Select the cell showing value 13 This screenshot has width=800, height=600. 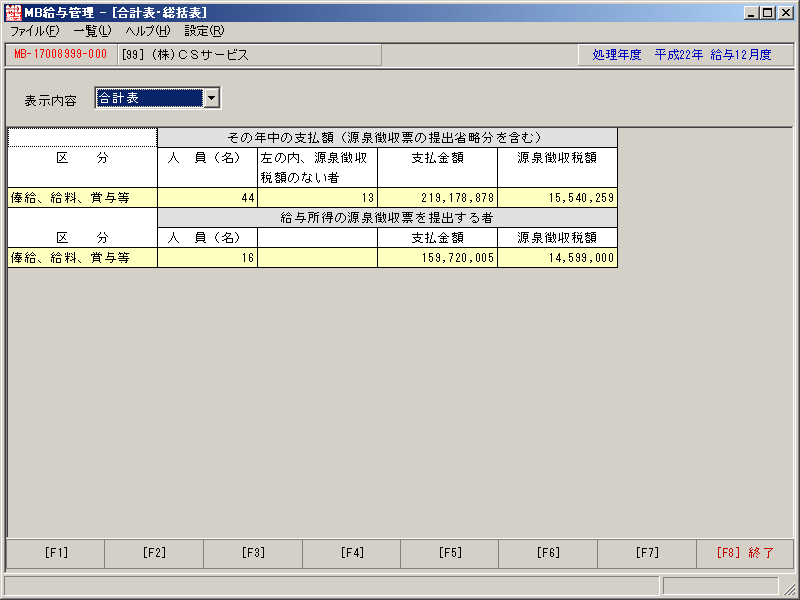[317, 198]
